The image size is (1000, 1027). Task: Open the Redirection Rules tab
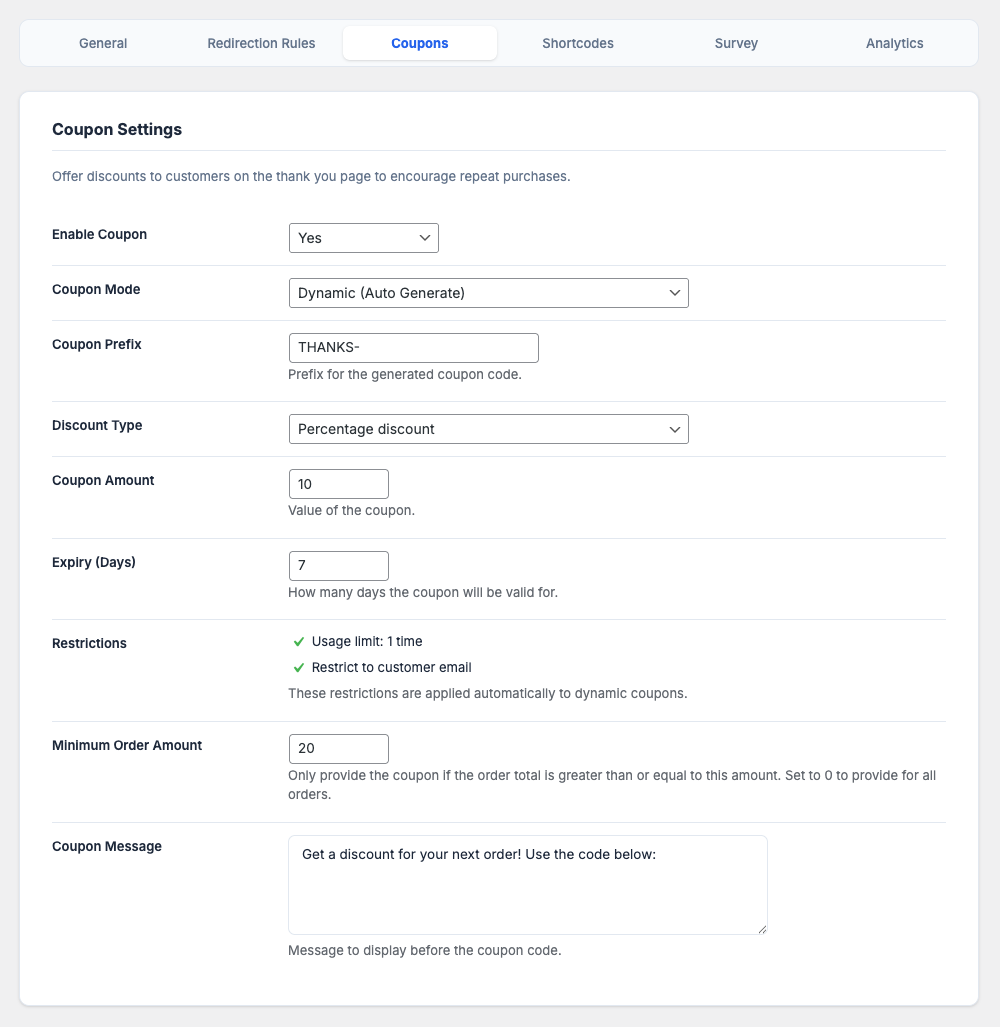[x=261, y=44]
